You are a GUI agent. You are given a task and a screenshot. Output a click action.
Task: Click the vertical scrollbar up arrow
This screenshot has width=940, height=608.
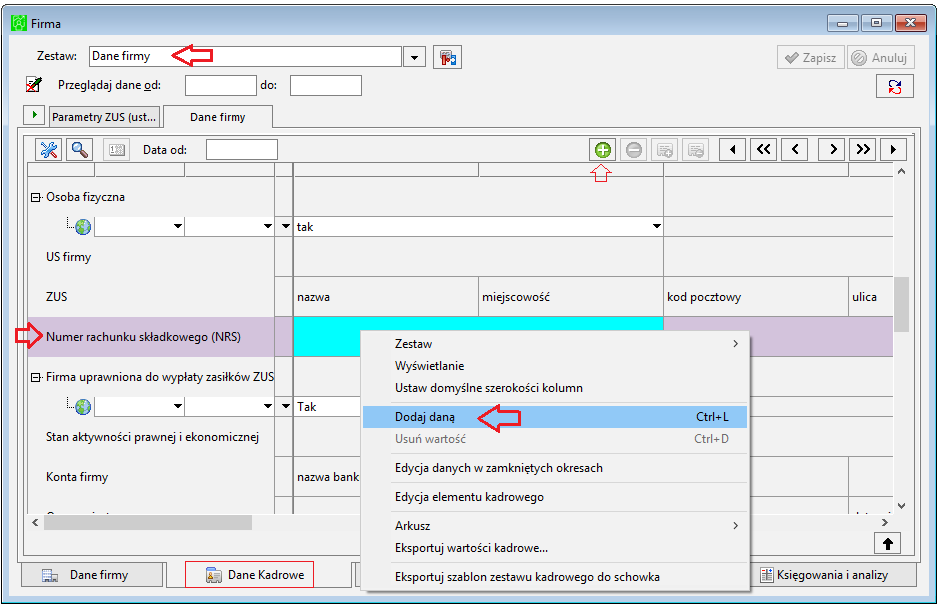pyautogui.click(x=901, y=171)
